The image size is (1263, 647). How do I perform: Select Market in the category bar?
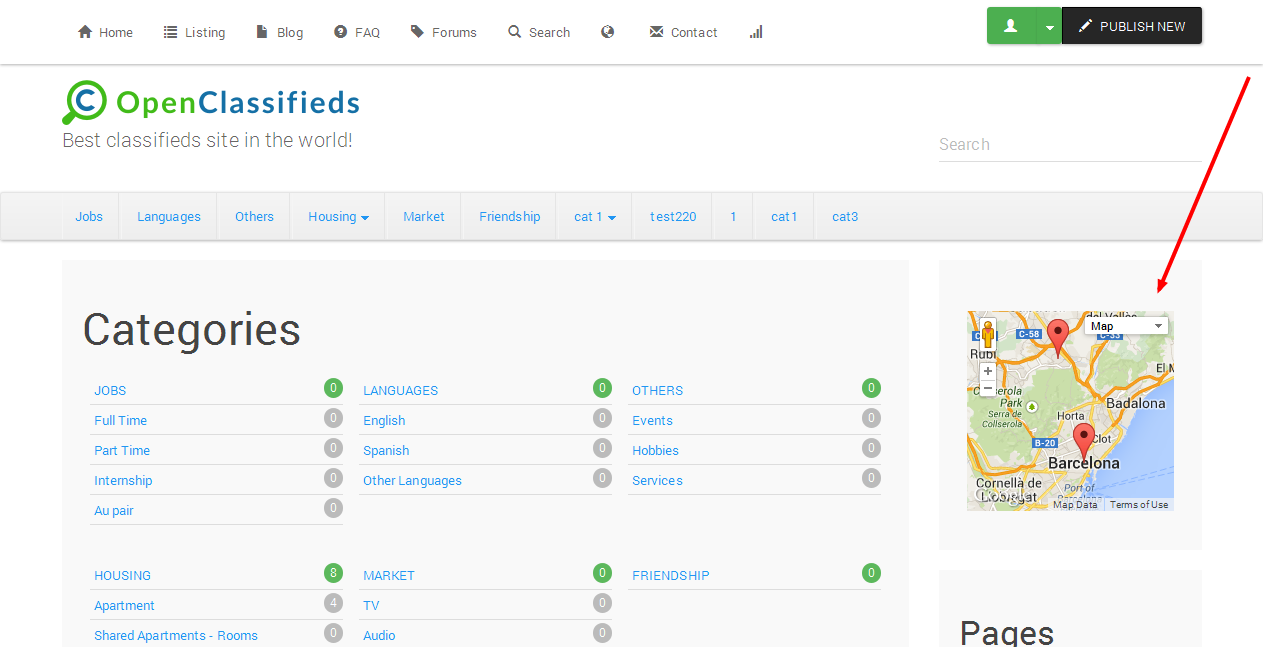click(424, 216)
